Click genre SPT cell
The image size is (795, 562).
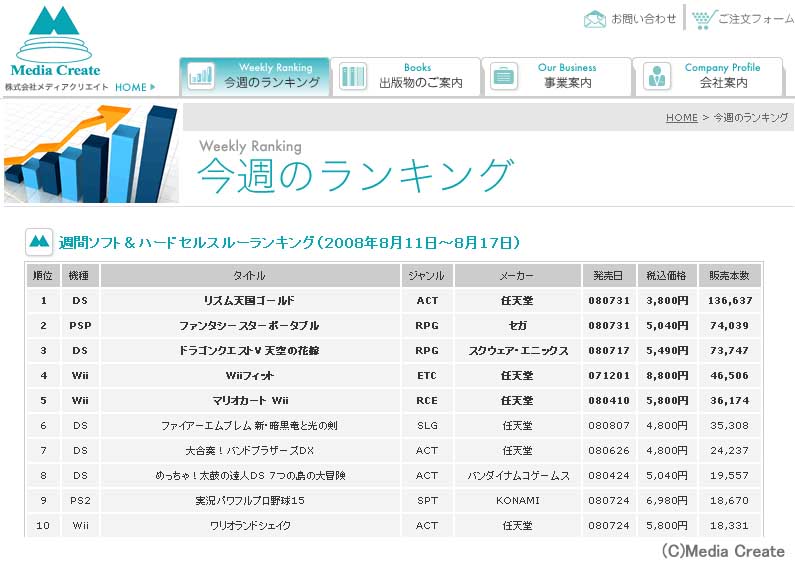click(427, 501)
